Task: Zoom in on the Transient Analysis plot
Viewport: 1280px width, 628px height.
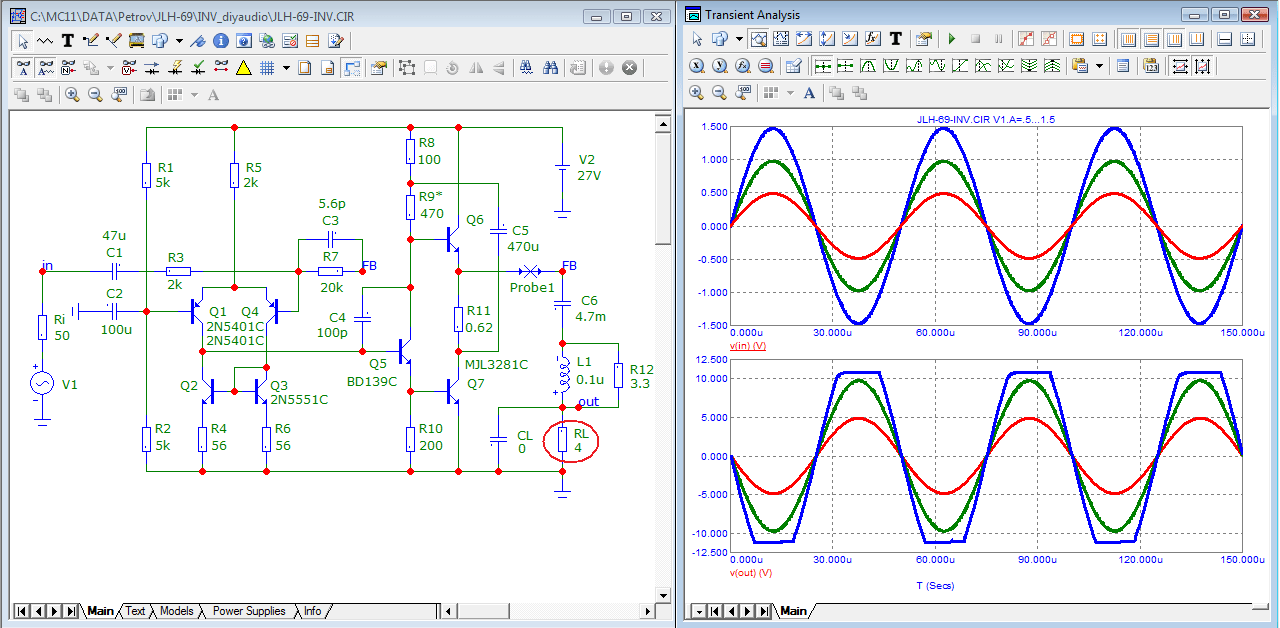Action: pos(696,93)
